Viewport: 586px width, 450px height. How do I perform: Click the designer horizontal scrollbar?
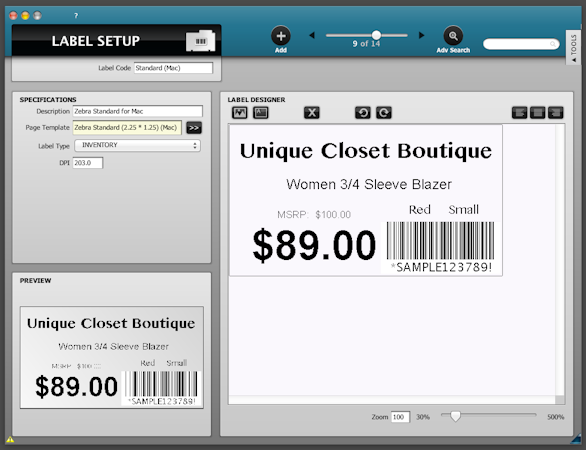[392, 400]
